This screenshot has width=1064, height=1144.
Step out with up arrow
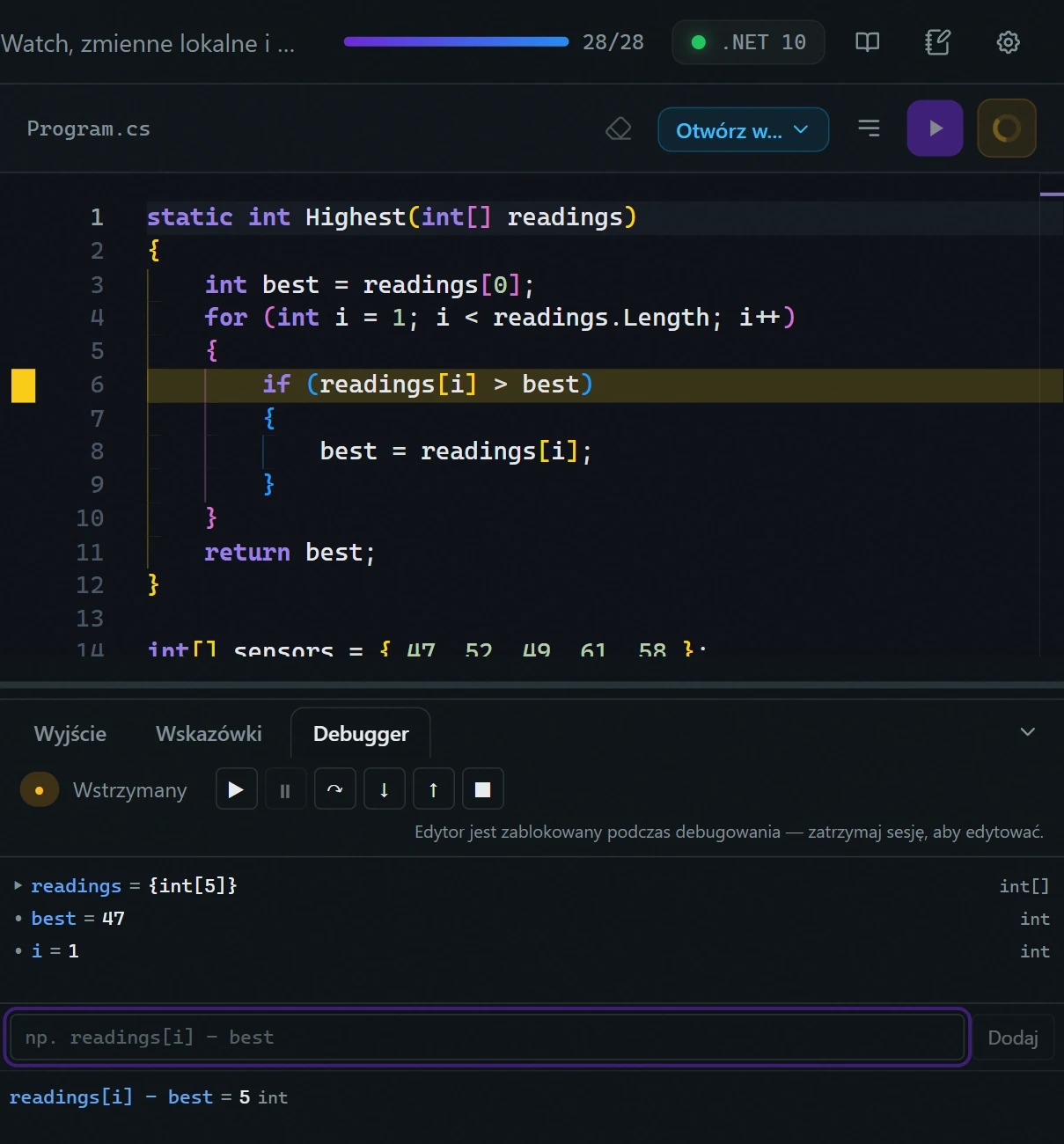coord(433,788)
